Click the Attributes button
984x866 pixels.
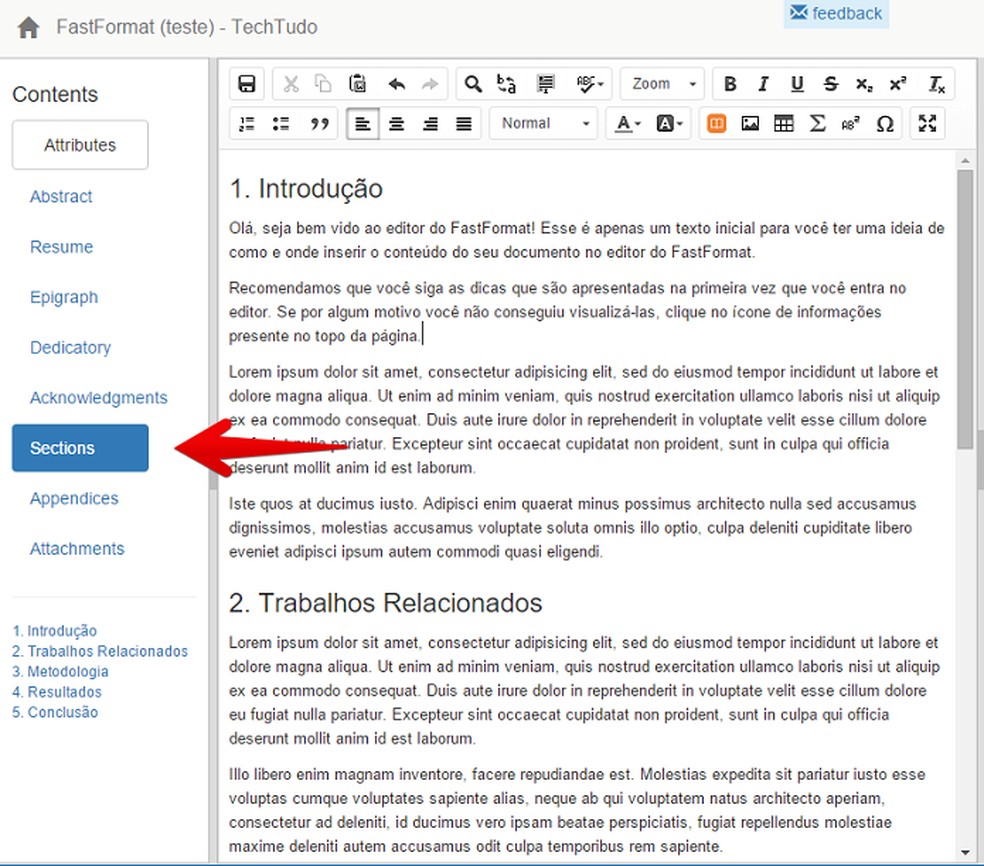click(x=80, y=145)
